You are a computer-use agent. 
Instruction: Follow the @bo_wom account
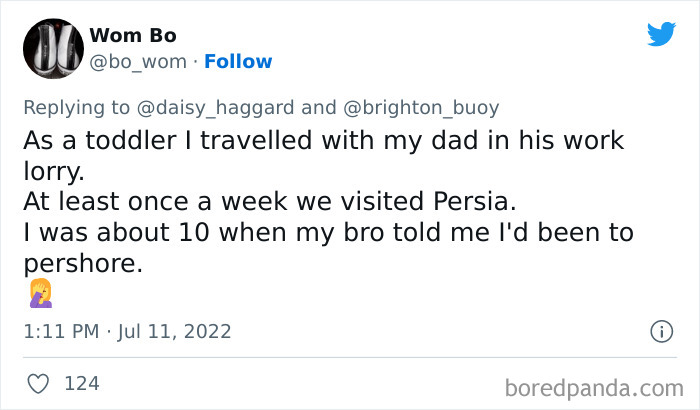[x=238, y=62]
